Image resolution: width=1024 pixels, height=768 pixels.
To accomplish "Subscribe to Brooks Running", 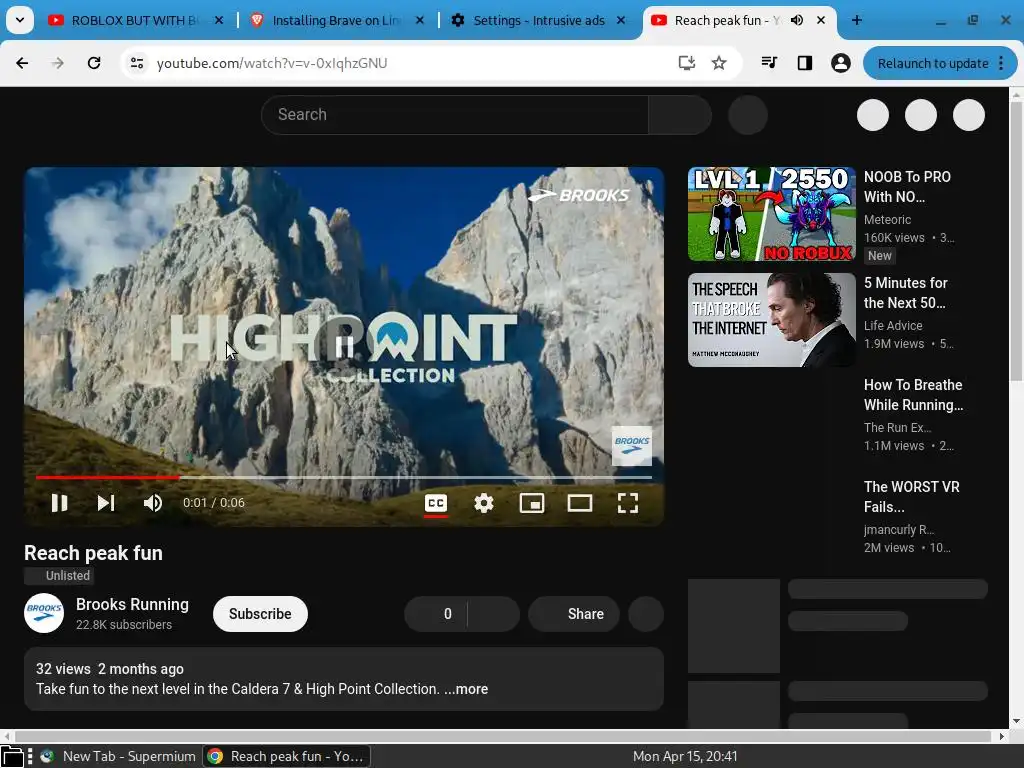I will click(x=260, y=614).
